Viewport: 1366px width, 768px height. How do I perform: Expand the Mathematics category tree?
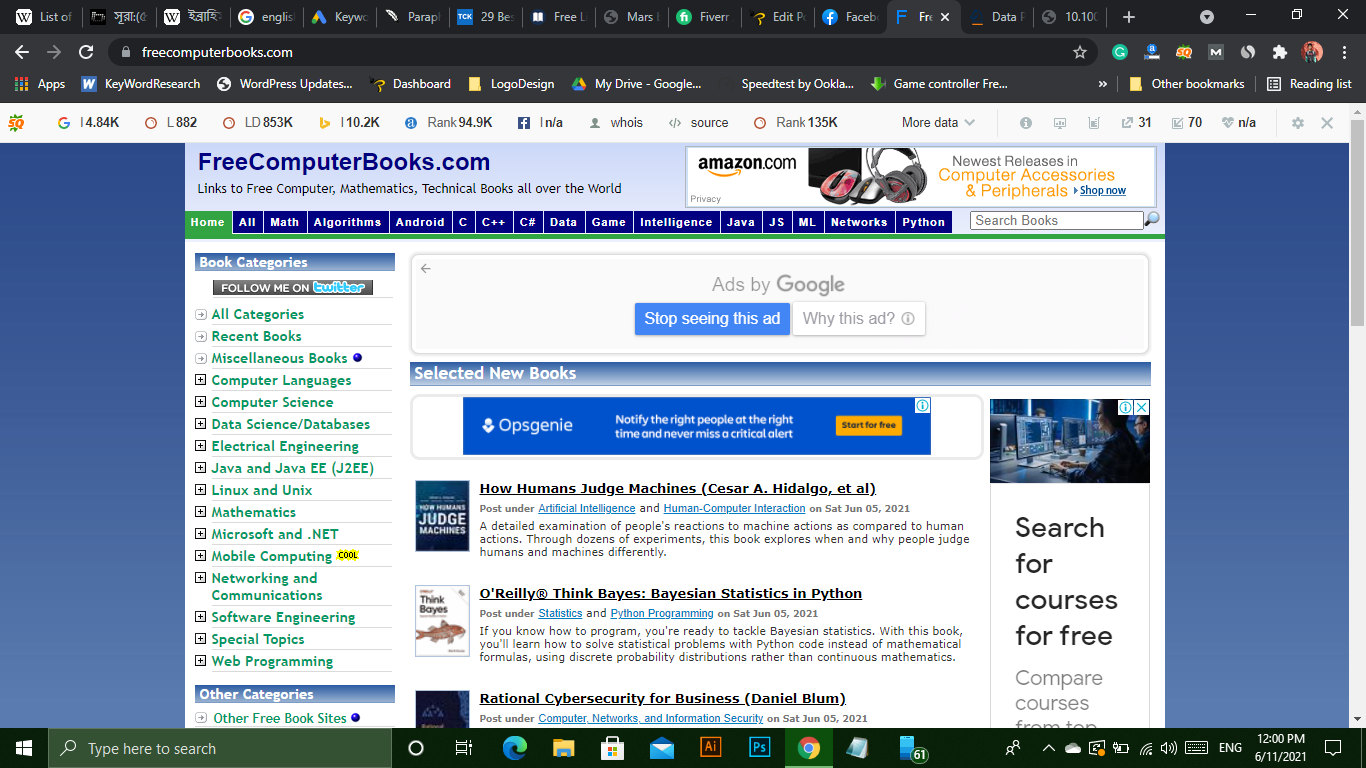[201, 512]
